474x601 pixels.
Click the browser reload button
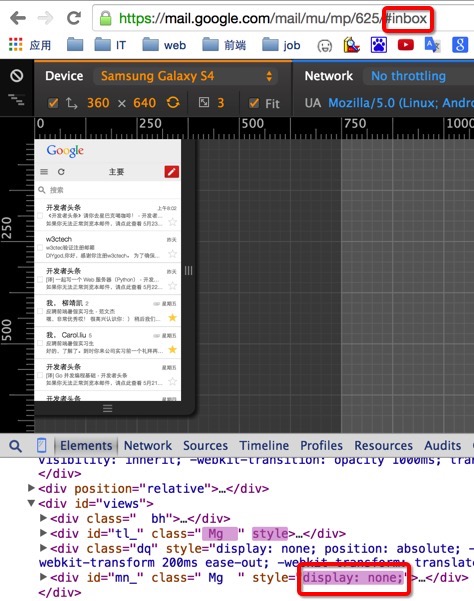pos(74,18)
